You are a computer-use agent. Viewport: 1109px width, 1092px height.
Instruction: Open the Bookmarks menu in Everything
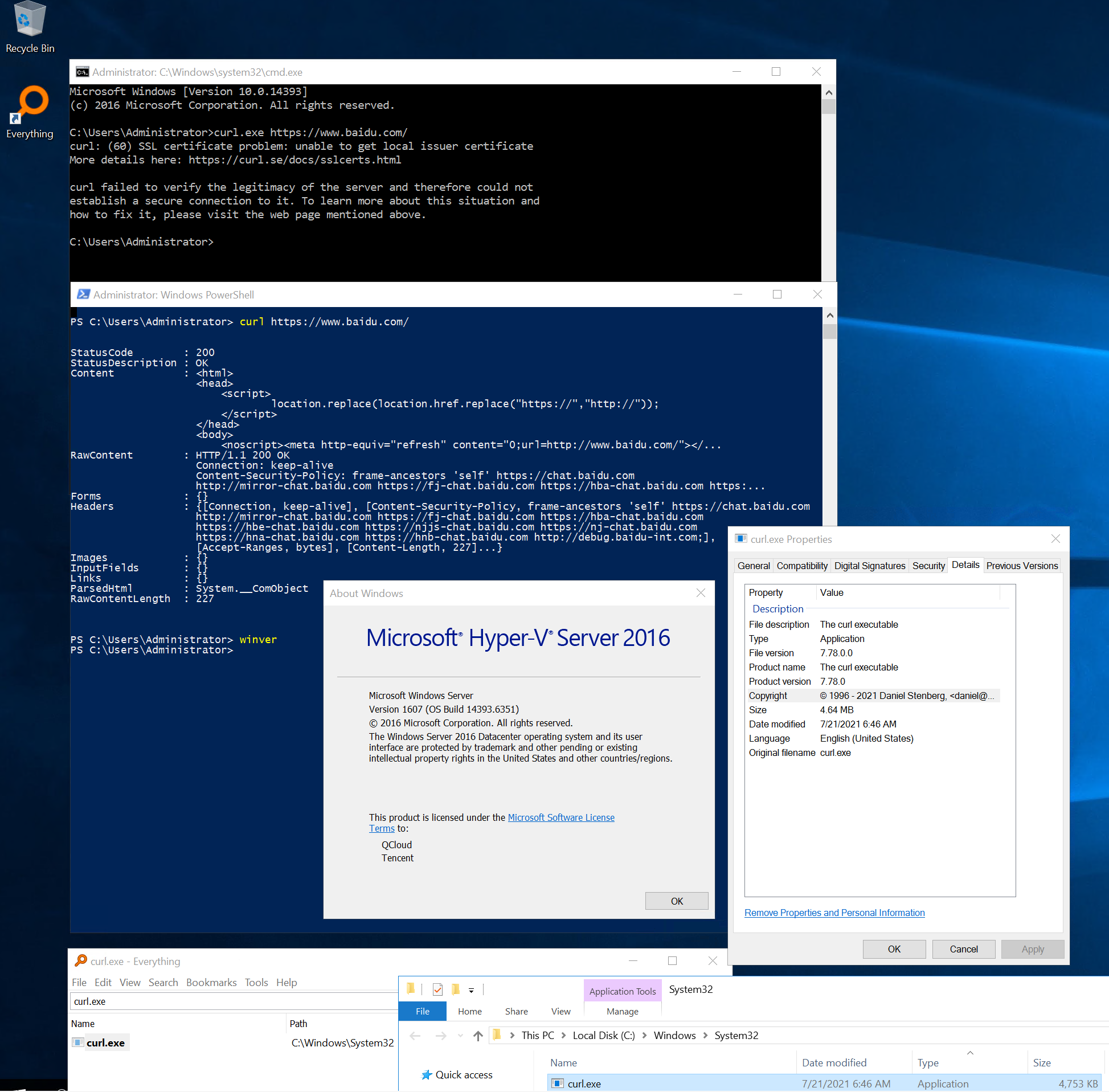211,983
